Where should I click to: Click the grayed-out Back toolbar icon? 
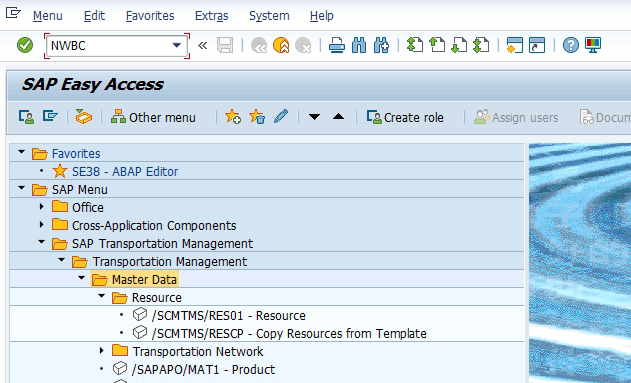pos(259,45)
